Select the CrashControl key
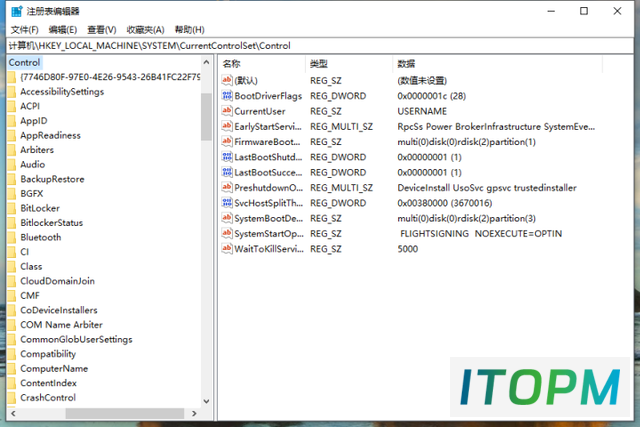This screenshot has width=640, height=427. click(x=48, y=398)
